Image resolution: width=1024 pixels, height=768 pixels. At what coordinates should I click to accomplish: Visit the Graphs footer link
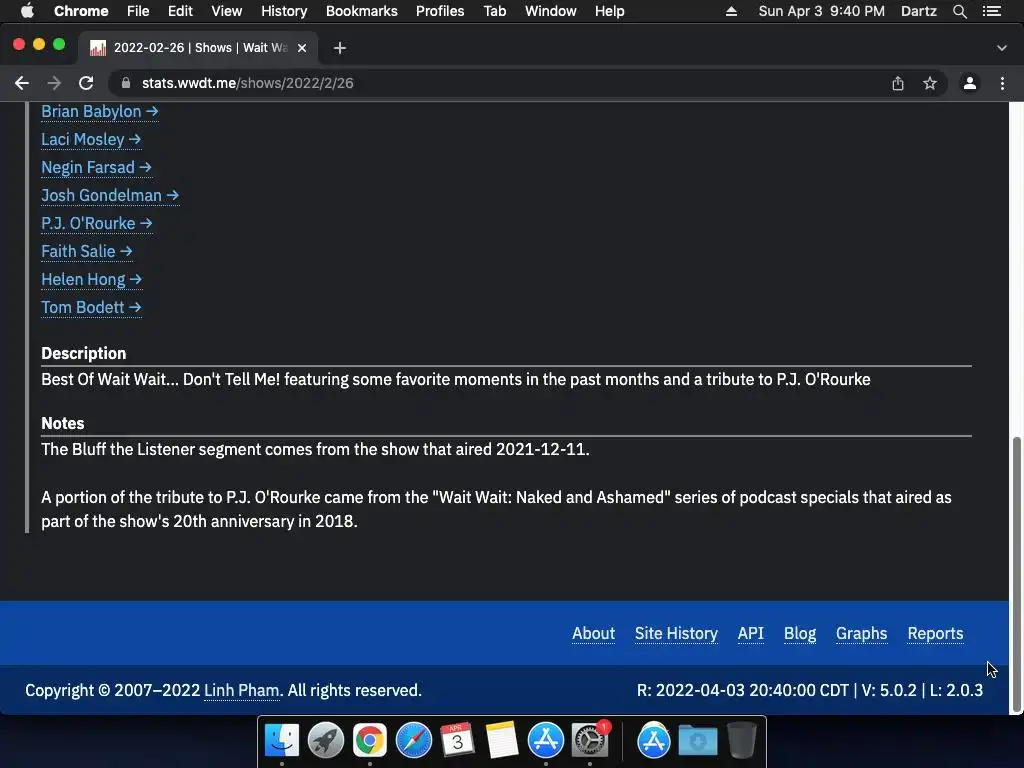861,633
